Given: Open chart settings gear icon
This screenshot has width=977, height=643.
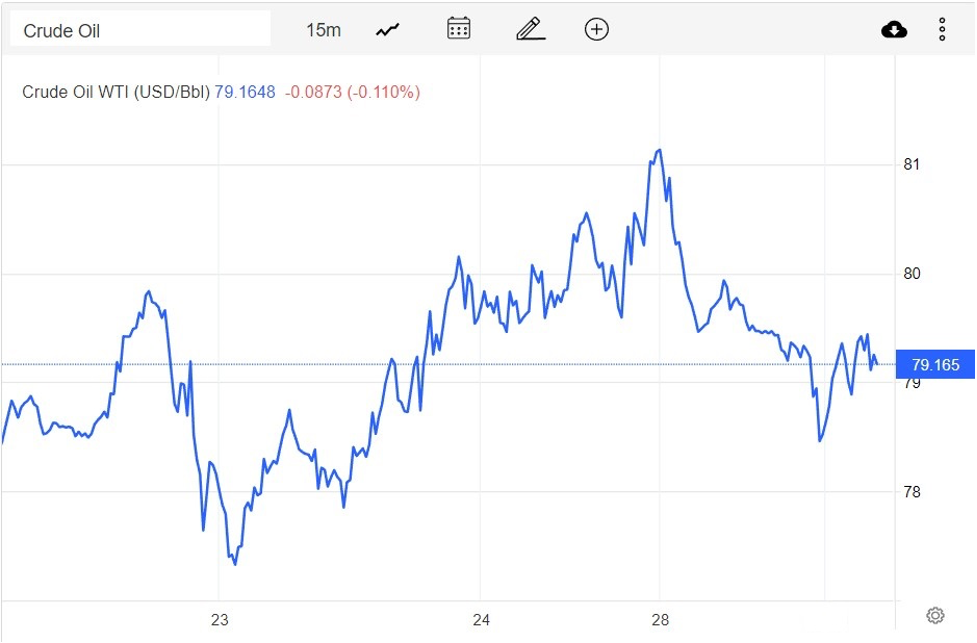Looking at the screenshot, I should pyautogui.click(x=935, y=615).
